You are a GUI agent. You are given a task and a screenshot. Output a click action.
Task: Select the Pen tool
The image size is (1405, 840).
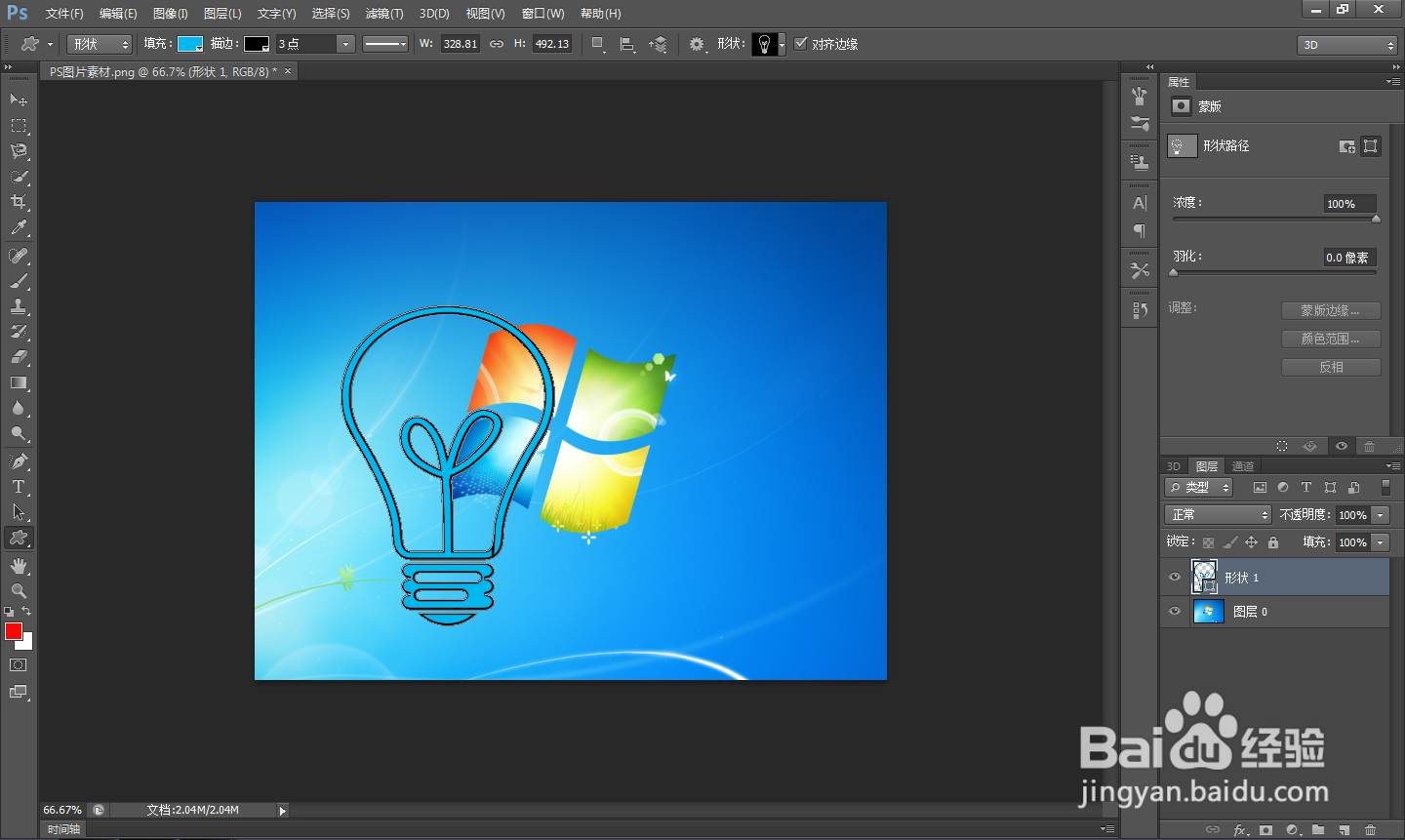click(19, 461)
